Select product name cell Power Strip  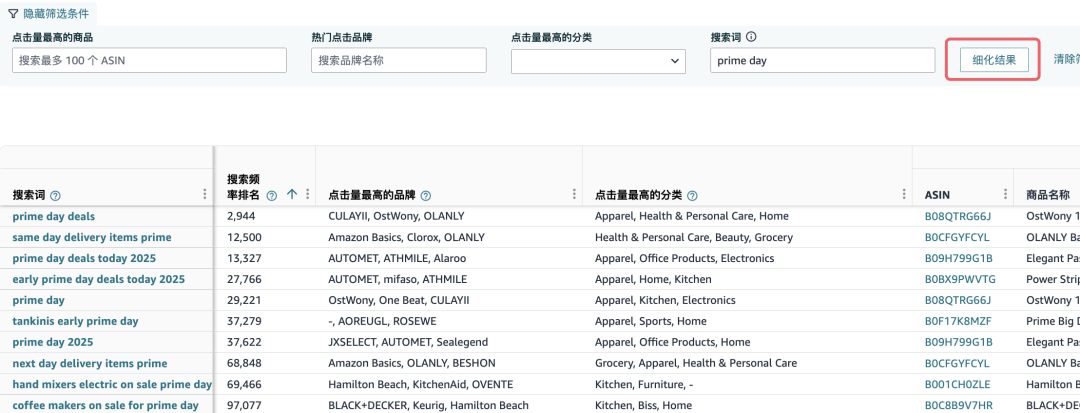1053,279
